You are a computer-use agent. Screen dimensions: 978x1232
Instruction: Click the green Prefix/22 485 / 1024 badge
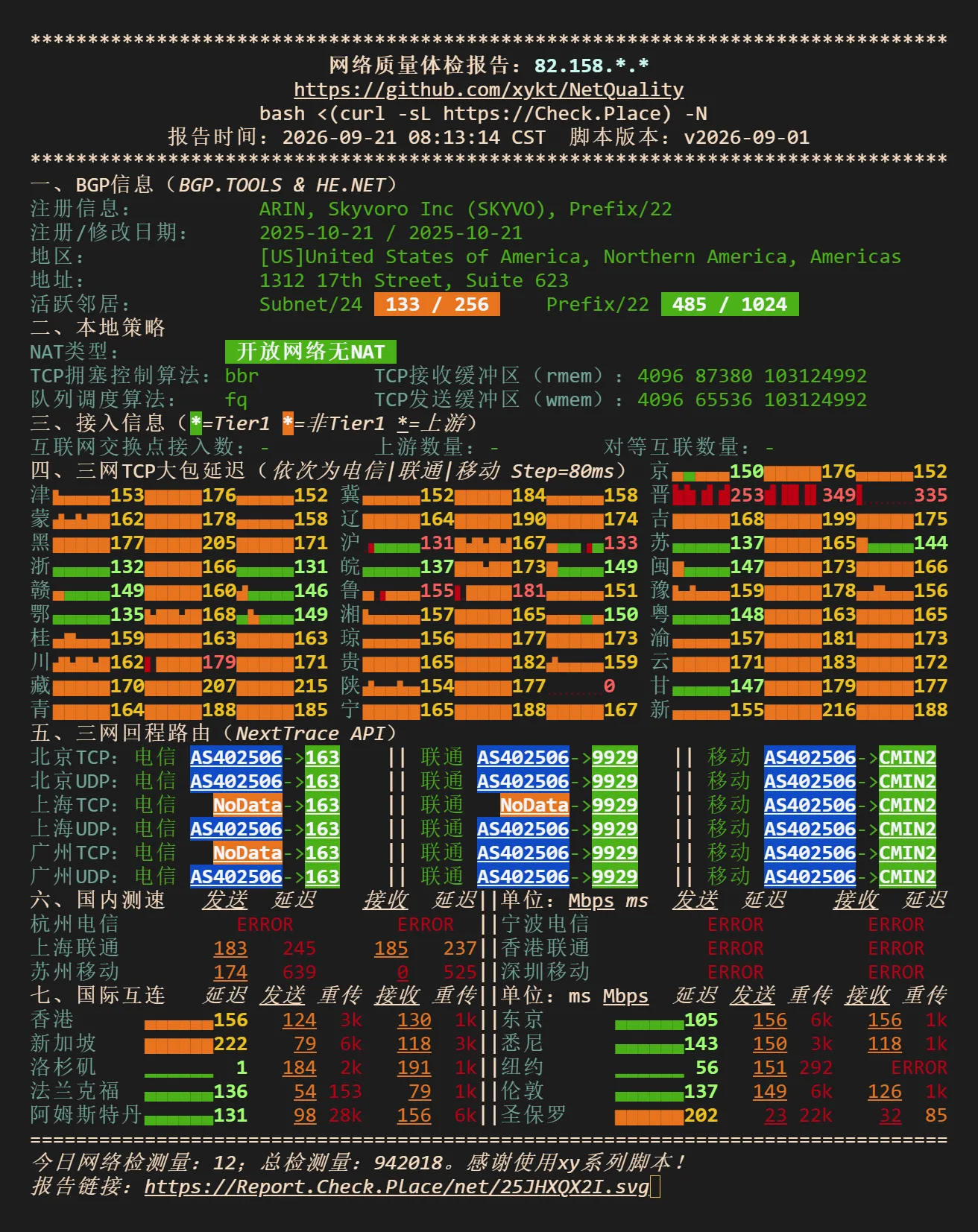[x=730, y=304]
